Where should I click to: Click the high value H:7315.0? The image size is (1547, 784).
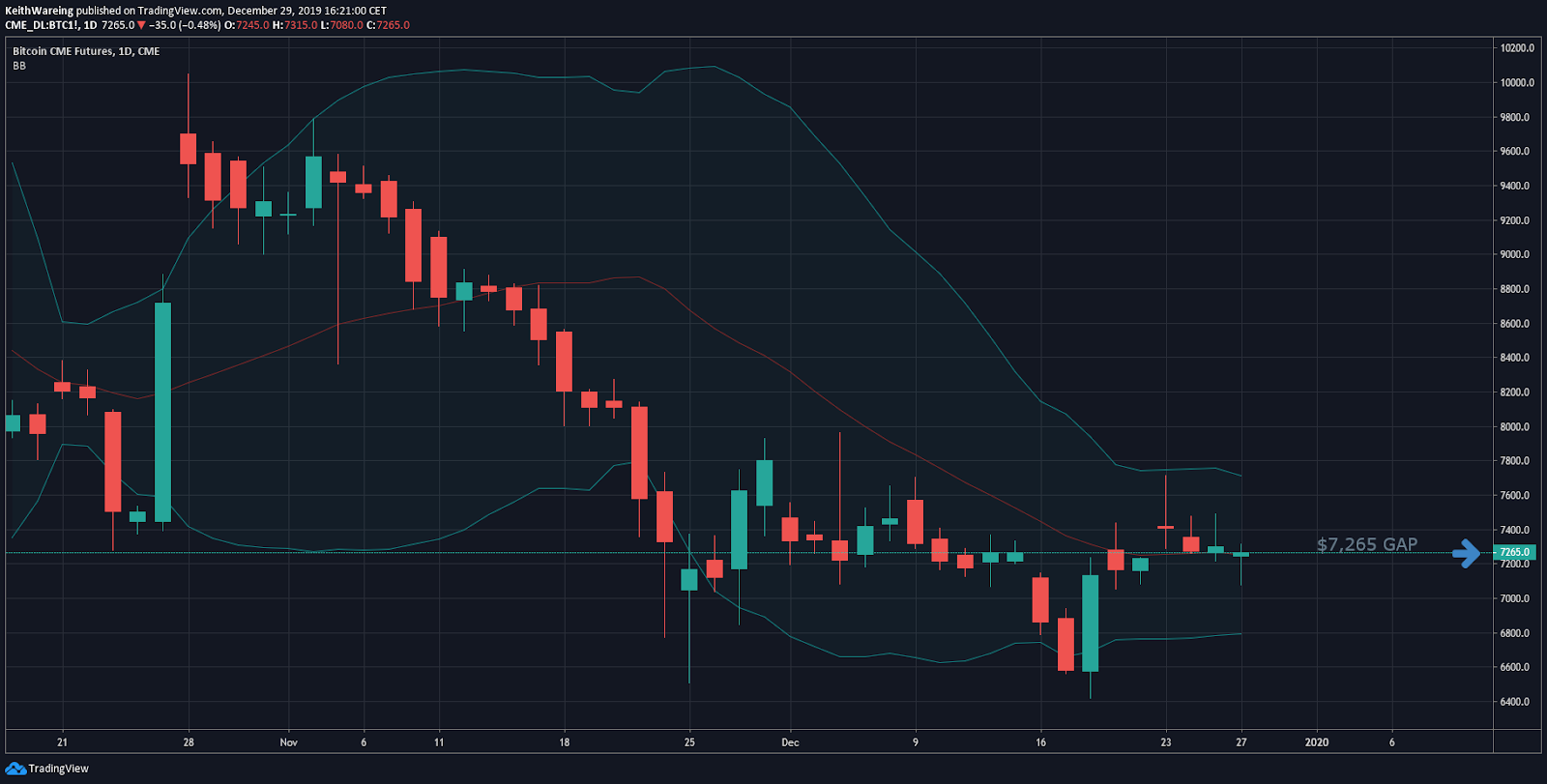click(295, 25)
